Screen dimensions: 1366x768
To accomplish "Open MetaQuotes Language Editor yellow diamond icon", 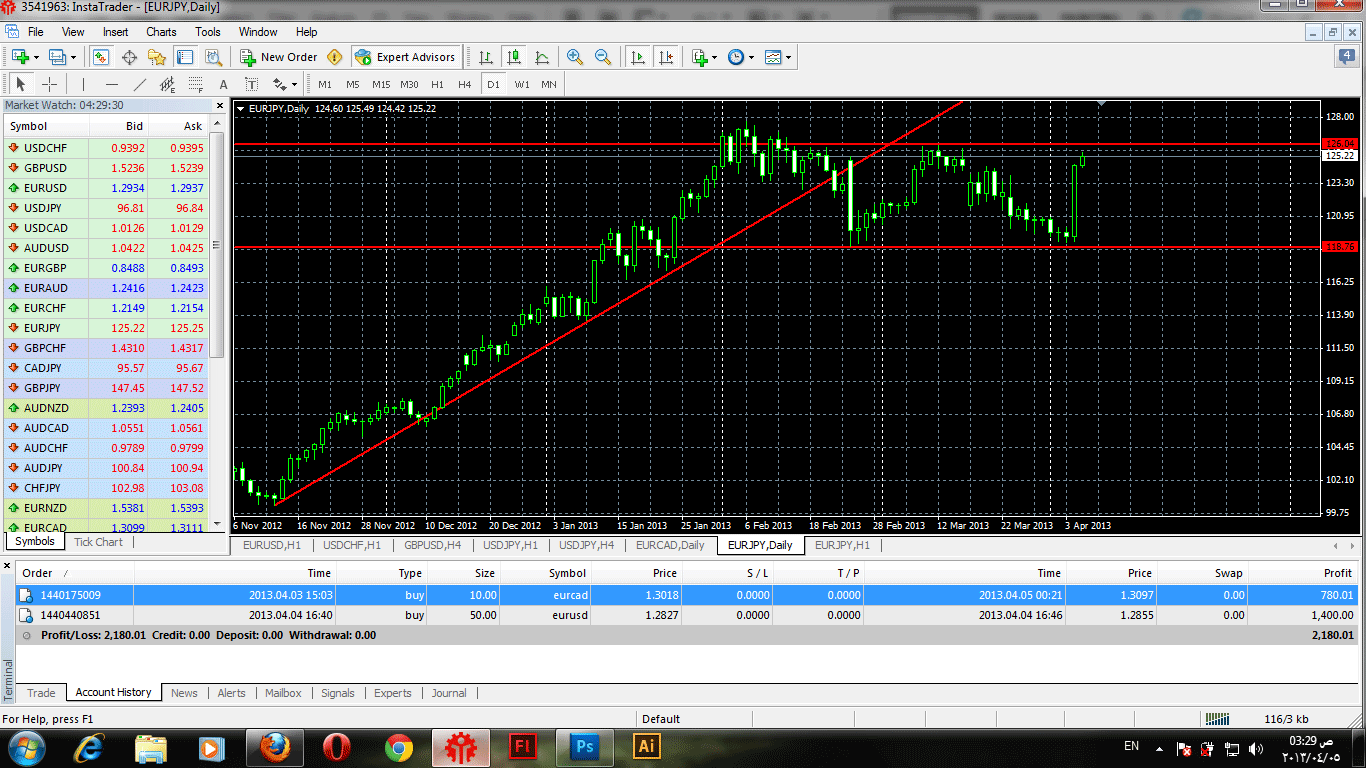I will 335,57.
